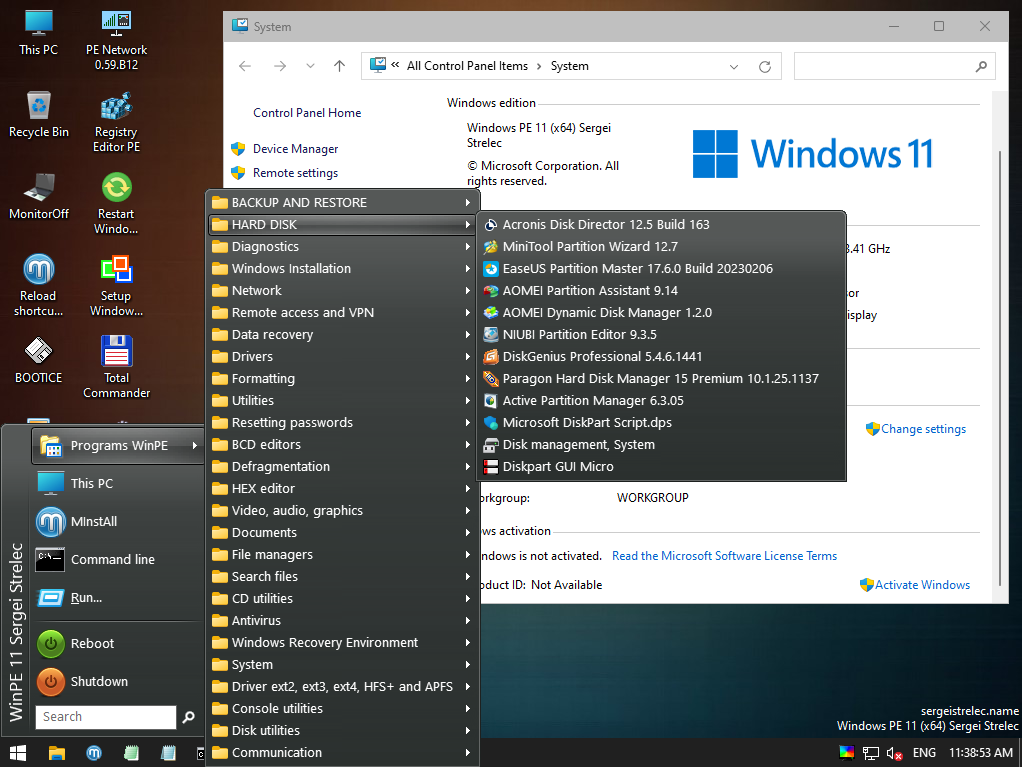Launch NIUBI Partition Editor 9.3.5
Viewport: 1022px width, 767px height.
661,334
